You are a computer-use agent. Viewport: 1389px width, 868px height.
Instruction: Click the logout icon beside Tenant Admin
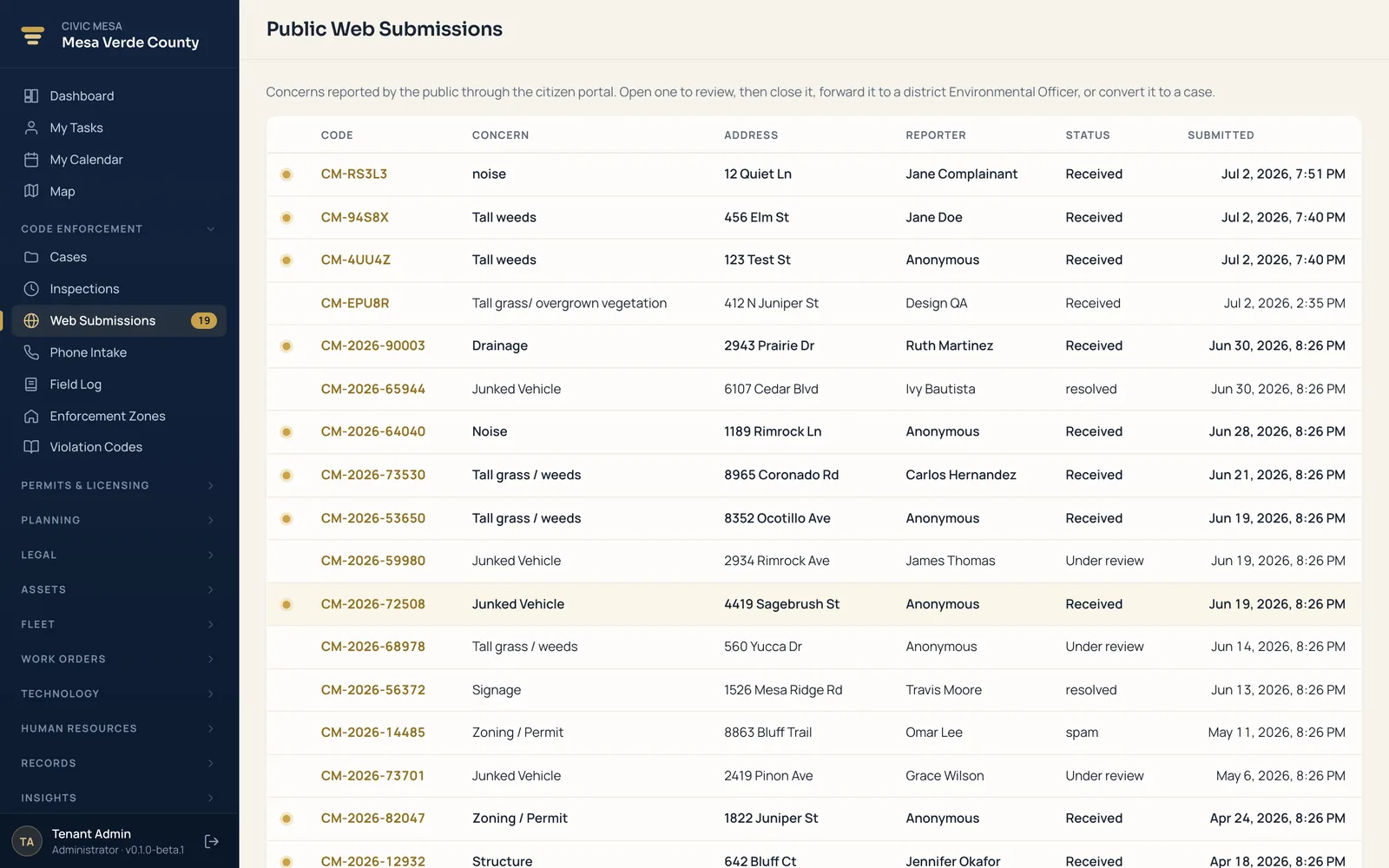point(212,841)
